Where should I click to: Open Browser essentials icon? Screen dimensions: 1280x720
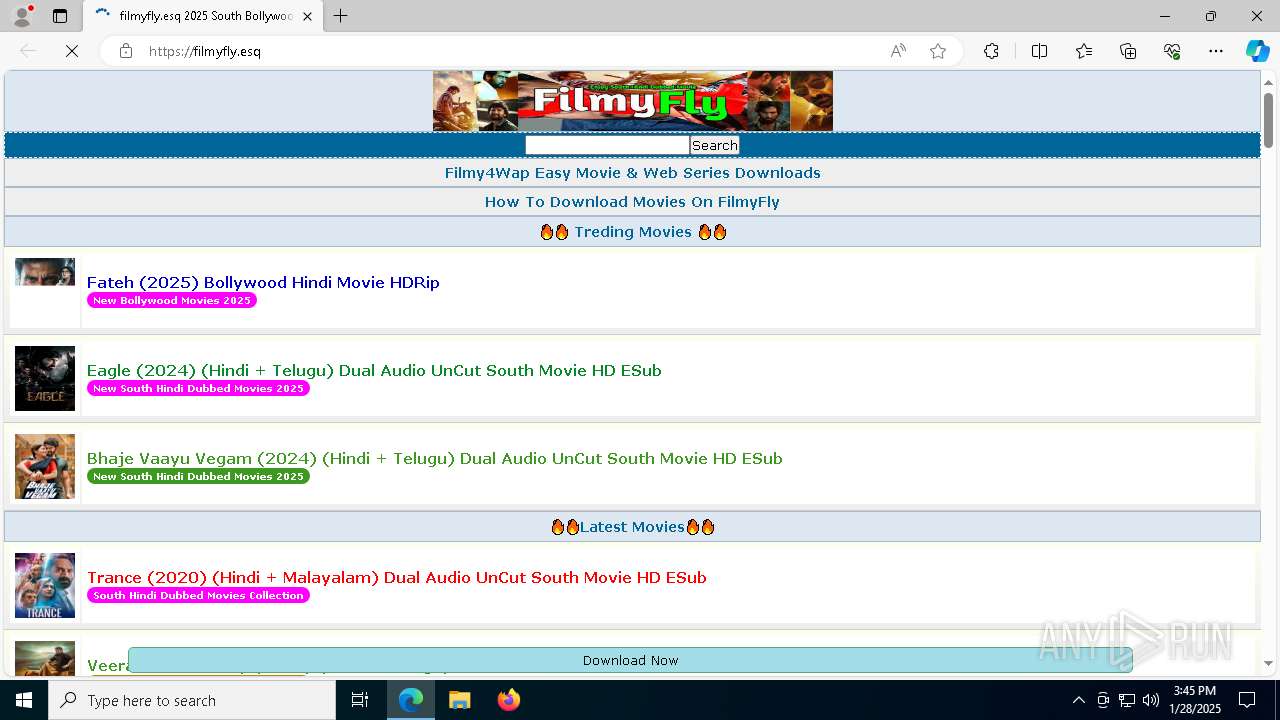tap(1172, 51)
